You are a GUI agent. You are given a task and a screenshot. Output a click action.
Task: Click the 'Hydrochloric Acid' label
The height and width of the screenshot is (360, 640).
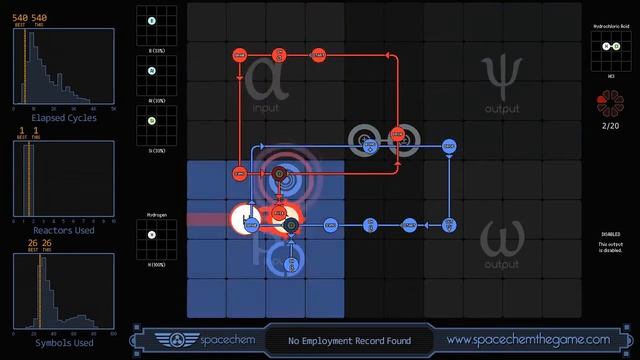pos(611,26)
